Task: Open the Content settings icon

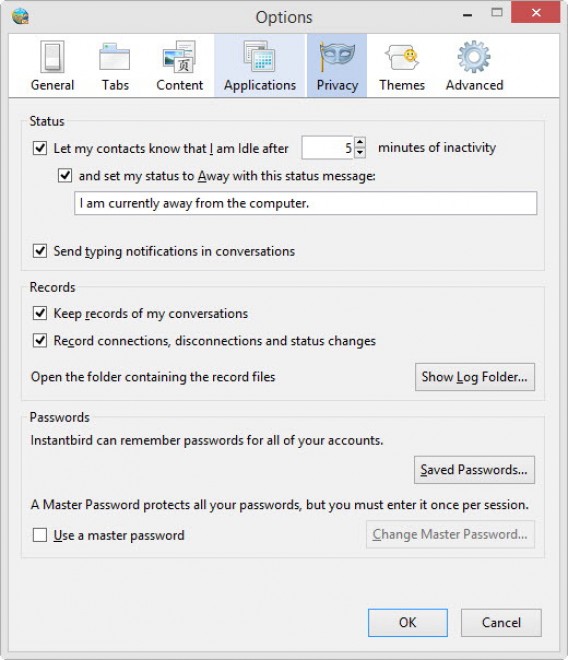Action: coord(179,57)
